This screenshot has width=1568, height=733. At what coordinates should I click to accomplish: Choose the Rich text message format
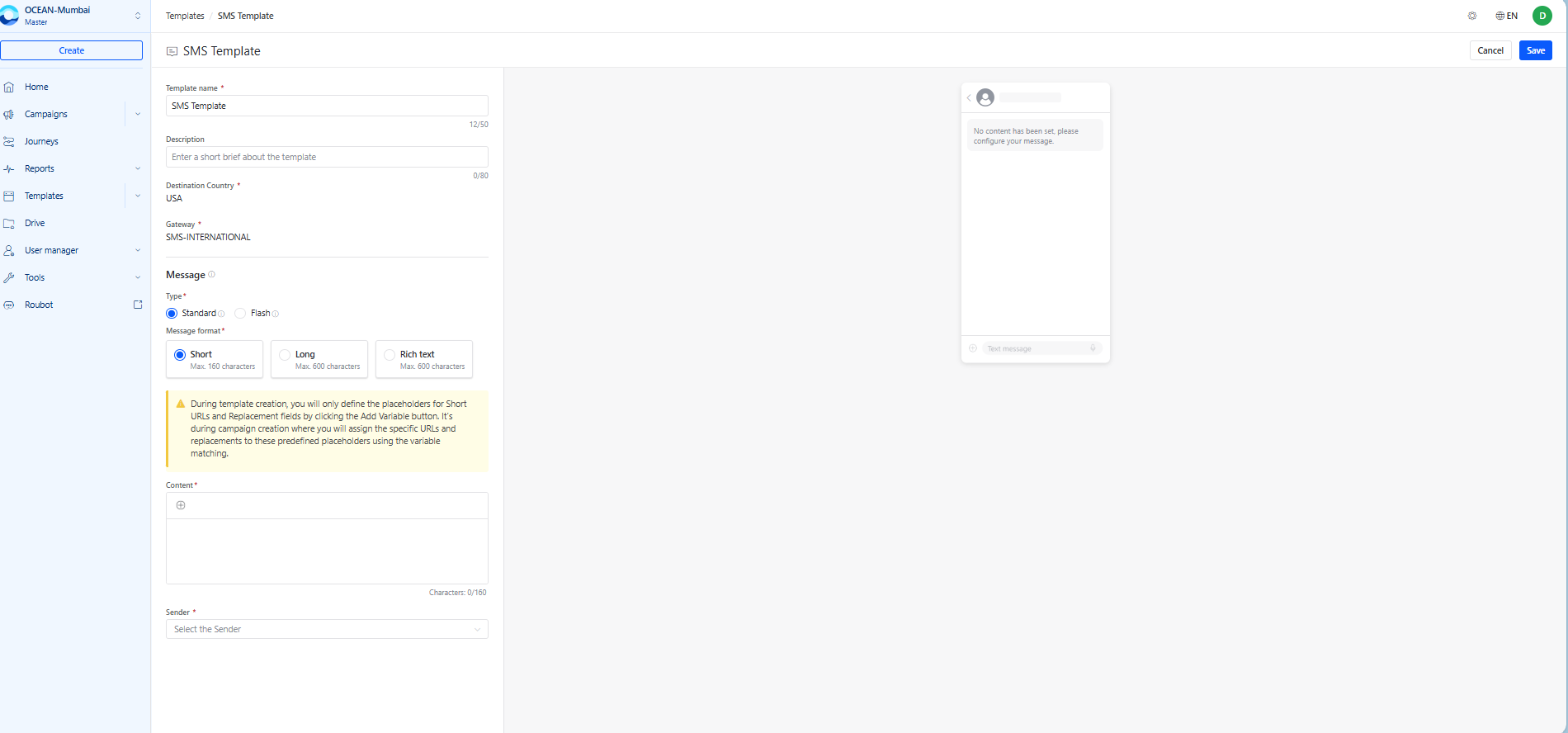coord(424,359)
